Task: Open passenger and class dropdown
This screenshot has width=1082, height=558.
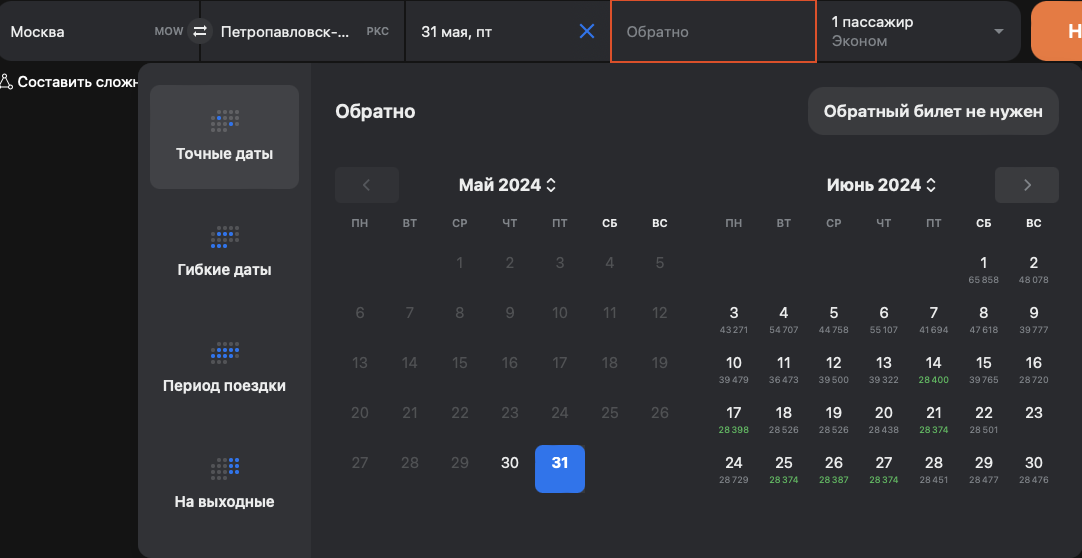Action: (x=918, y=32)
